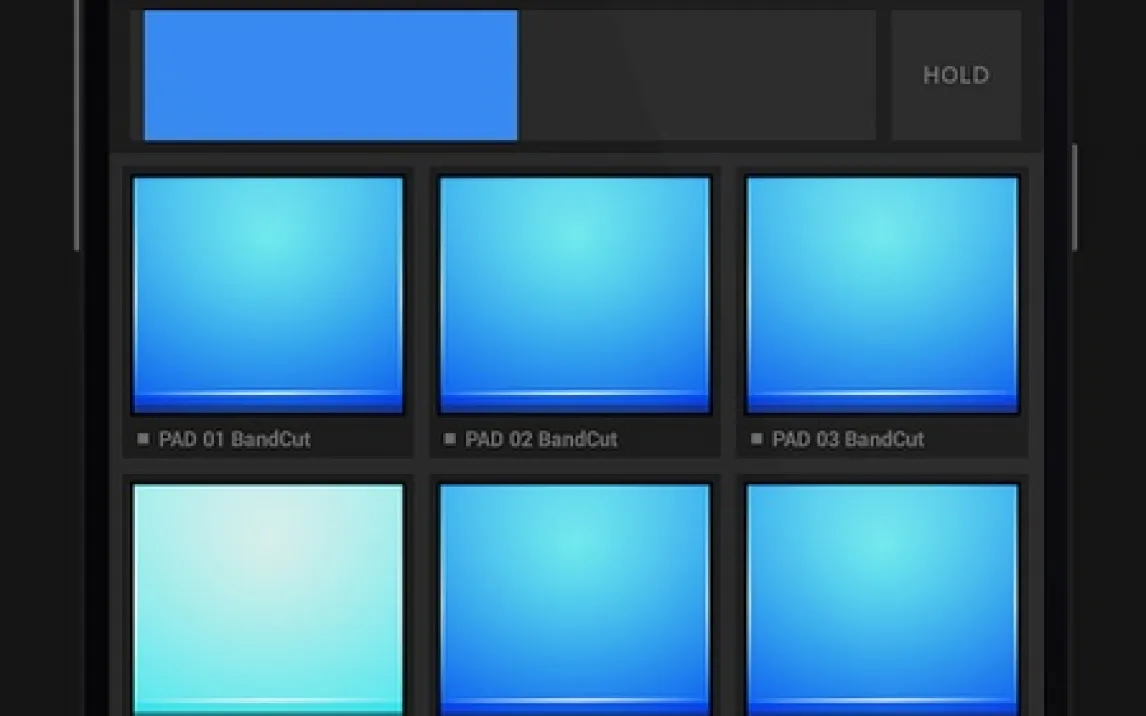Image resolution: width=1146 pixels, height=716 pixels.
Task: Tap the blue pad below PAD 02
Action: click(x=575, y=598)
